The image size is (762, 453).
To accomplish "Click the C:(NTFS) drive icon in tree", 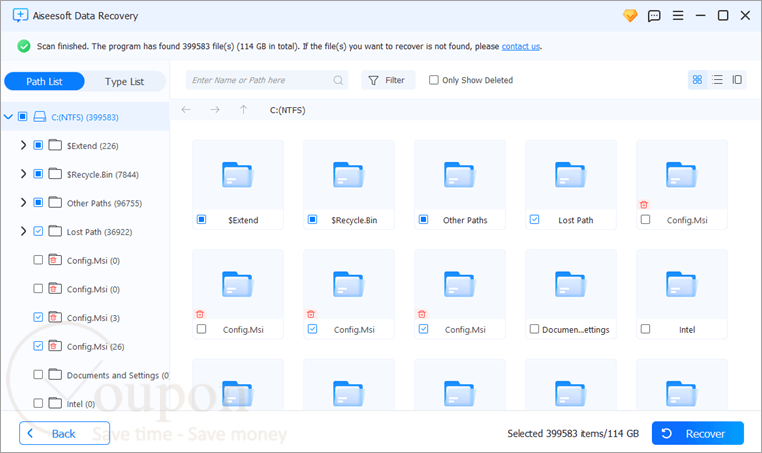I will pyautogui.click(x=40, y=117).
